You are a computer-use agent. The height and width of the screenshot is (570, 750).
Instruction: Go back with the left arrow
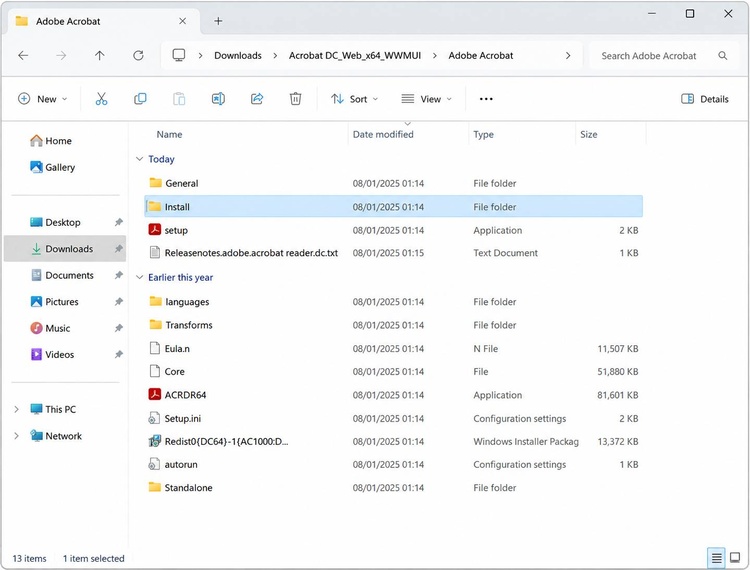[23, 55]
